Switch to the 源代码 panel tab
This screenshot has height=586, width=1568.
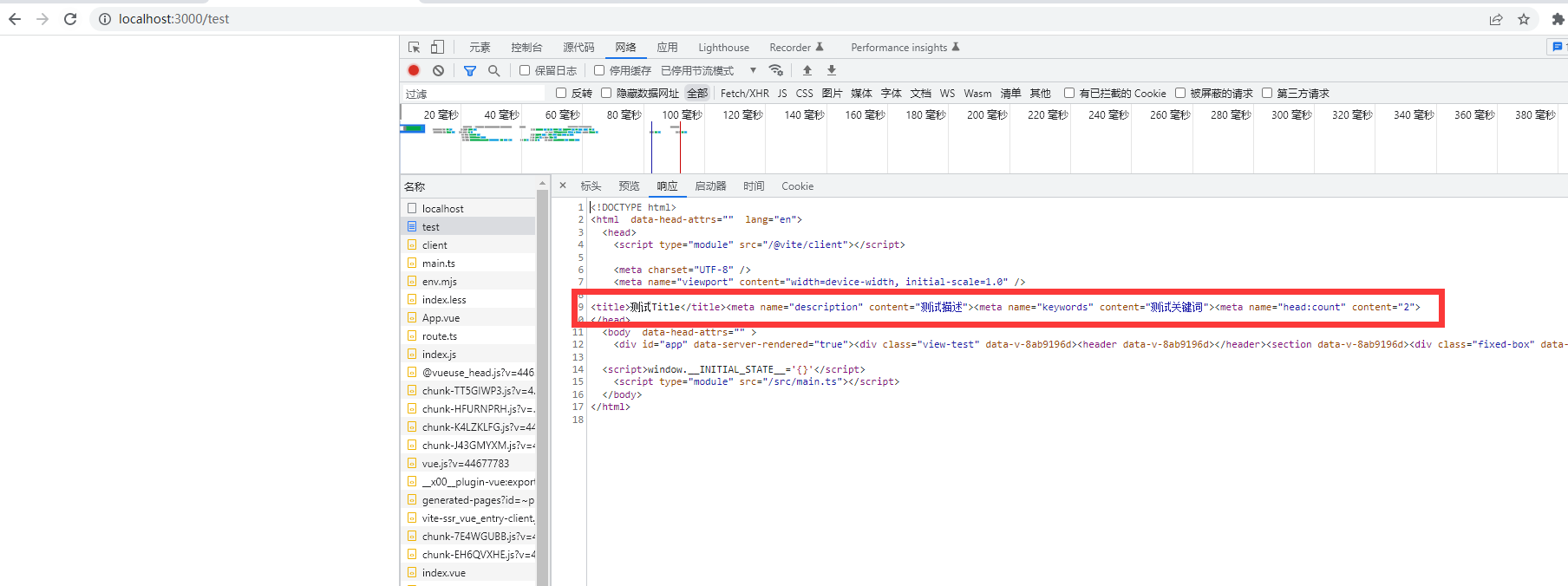[578, 48]
